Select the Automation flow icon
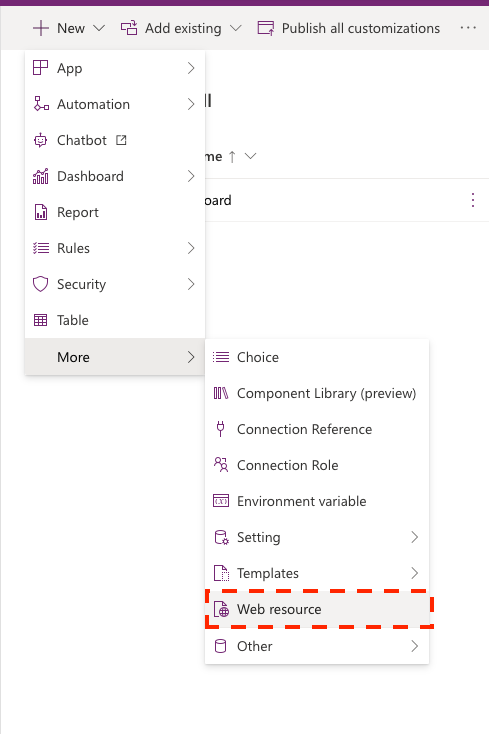Image resolution: width=489 pixels, height=734 pixels. pyautogui.click(x=41, y=104)
